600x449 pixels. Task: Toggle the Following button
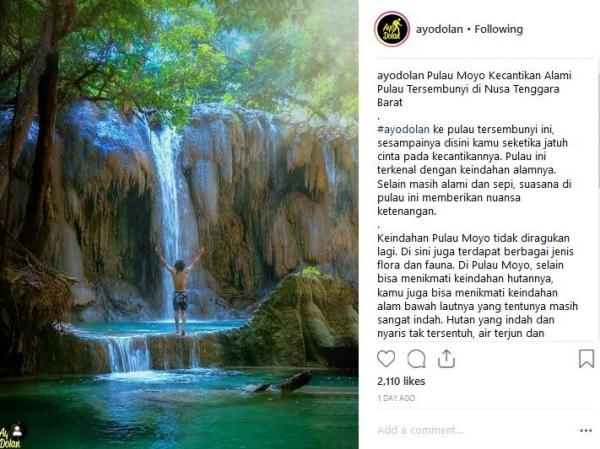click(499, 29)
